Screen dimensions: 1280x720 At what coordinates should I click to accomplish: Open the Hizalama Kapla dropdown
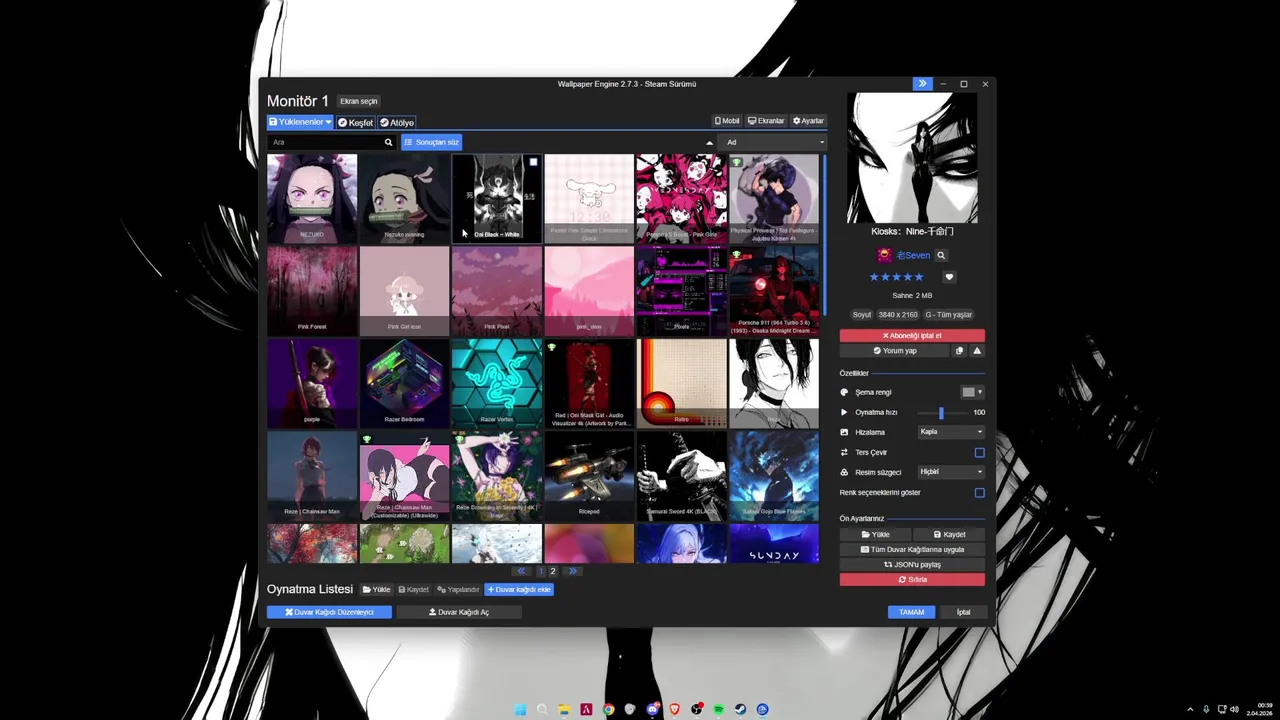(951, 432)
